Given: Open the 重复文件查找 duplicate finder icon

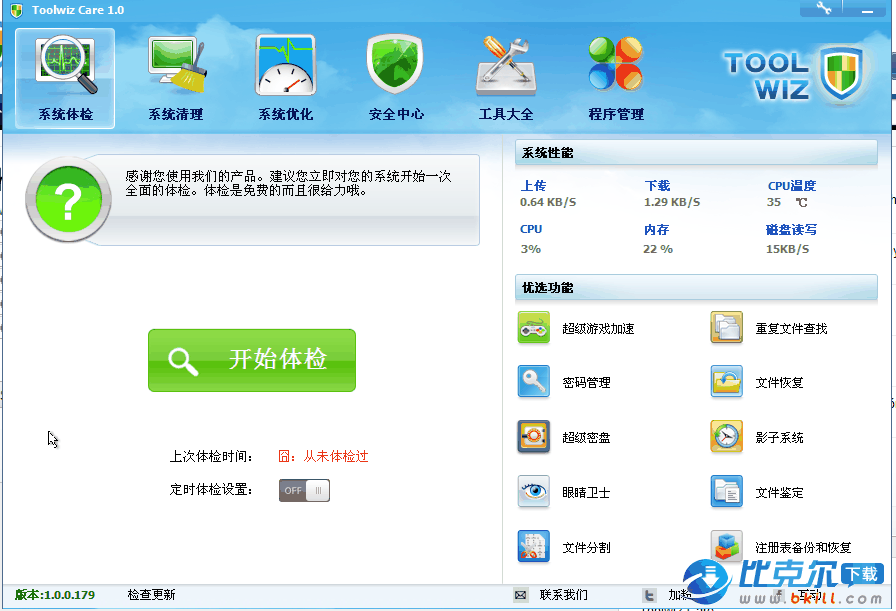Looking at the screenshot, I should tap(727, 328).
